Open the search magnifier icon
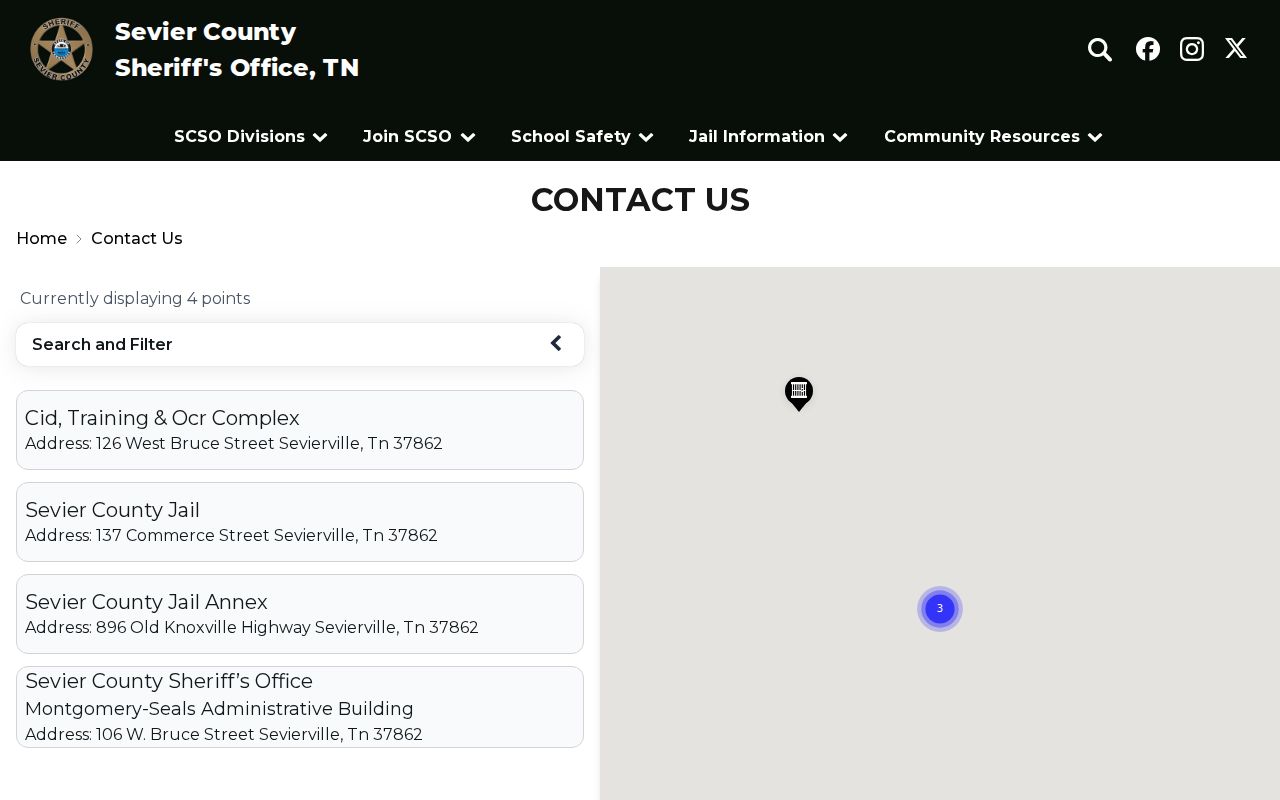The height and width of the screenshot is (800, 1280). click(1100, 49)
